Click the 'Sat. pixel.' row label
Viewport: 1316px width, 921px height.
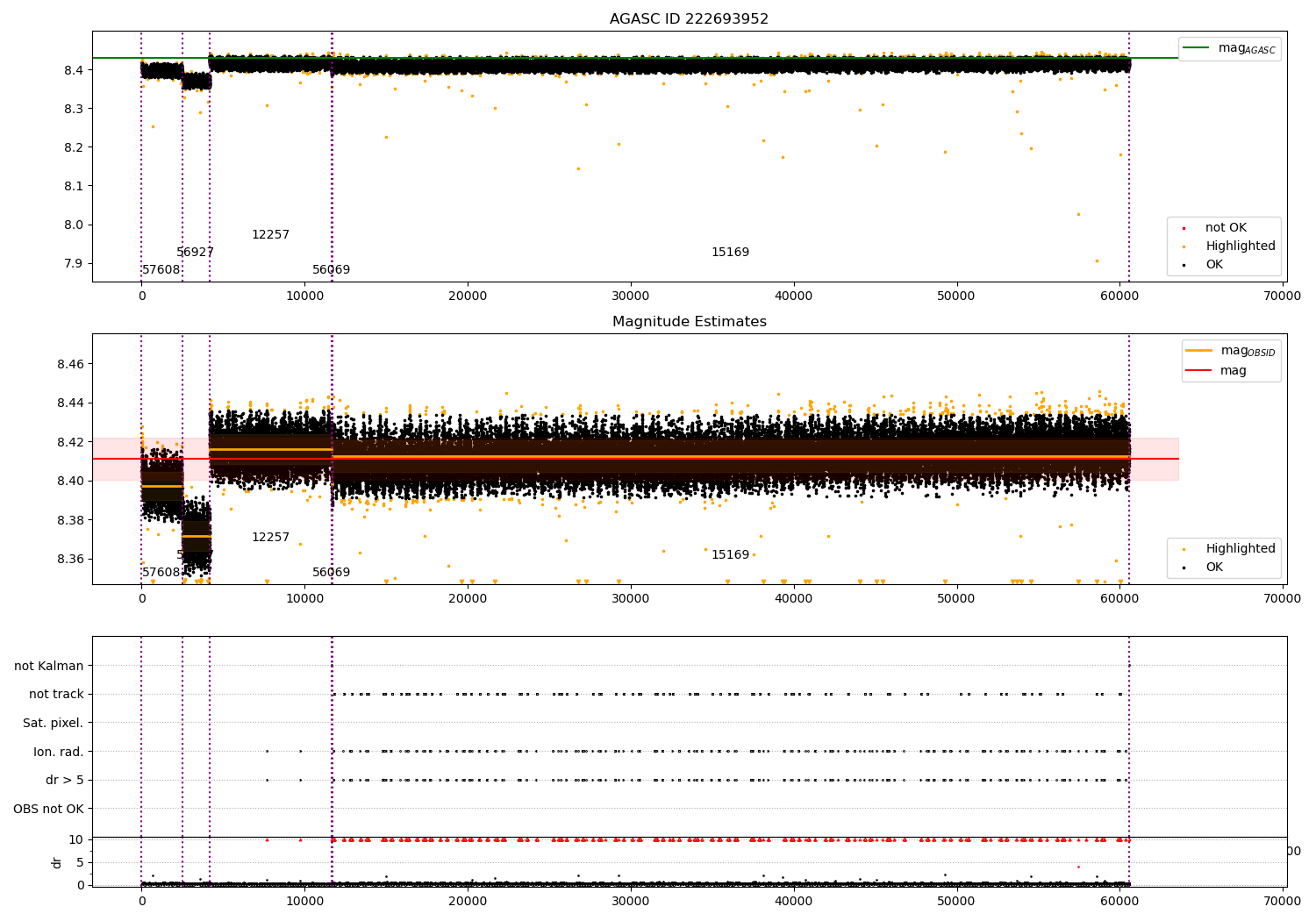click(x=54, y=724)
